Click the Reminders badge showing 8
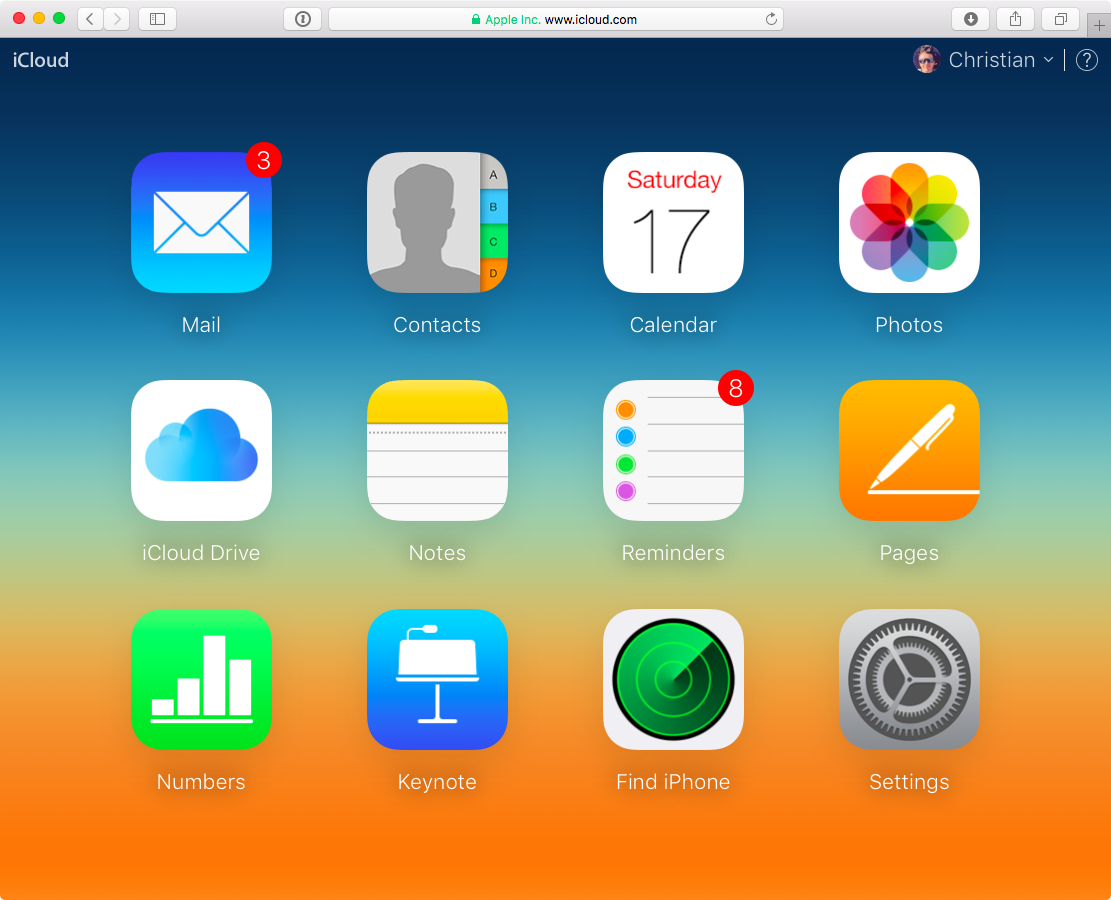 coord(735,388)
